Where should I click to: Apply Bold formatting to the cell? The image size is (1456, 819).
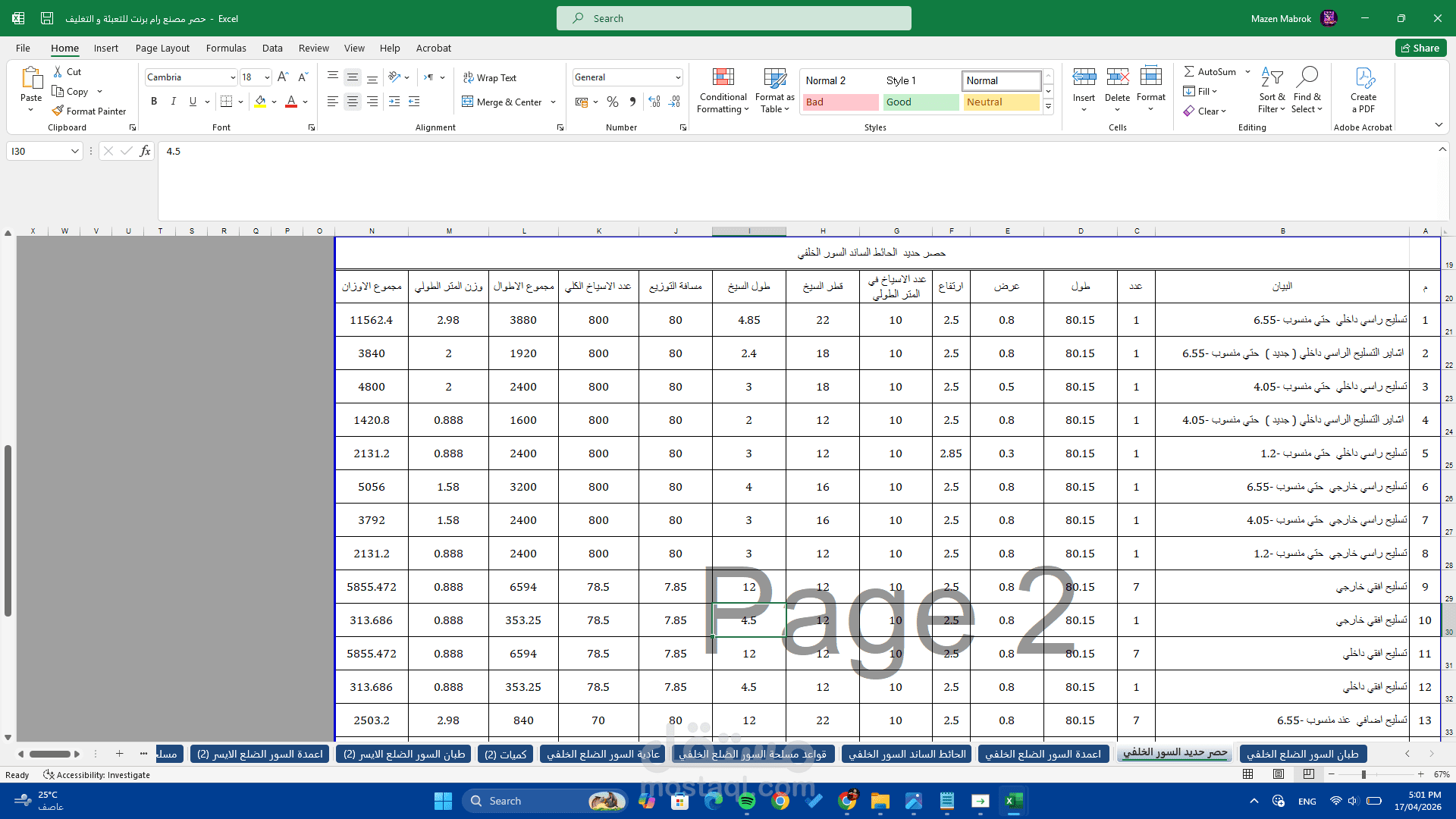tap(154, 101)
